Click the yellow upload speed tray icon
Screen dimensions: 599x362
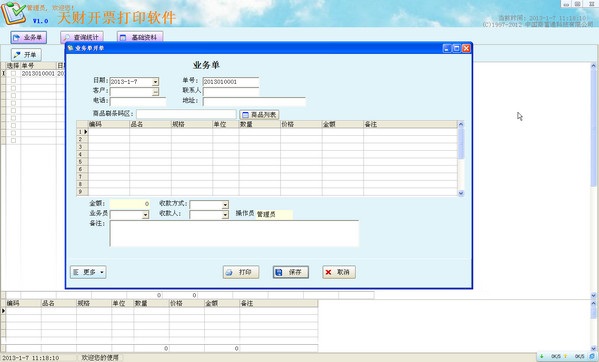click(565, 356)
